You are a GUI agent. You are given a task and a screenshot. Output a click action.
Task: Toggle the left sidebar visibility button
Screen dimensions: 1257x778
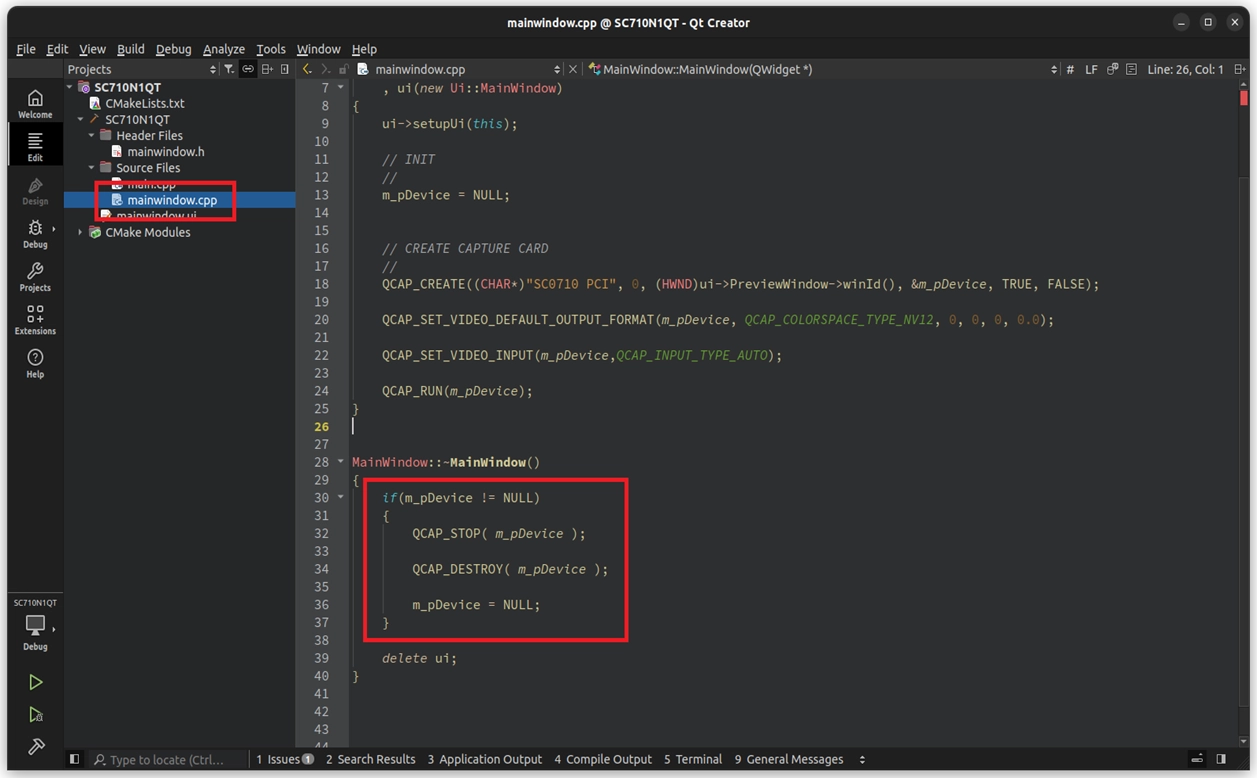click(74, 759)
